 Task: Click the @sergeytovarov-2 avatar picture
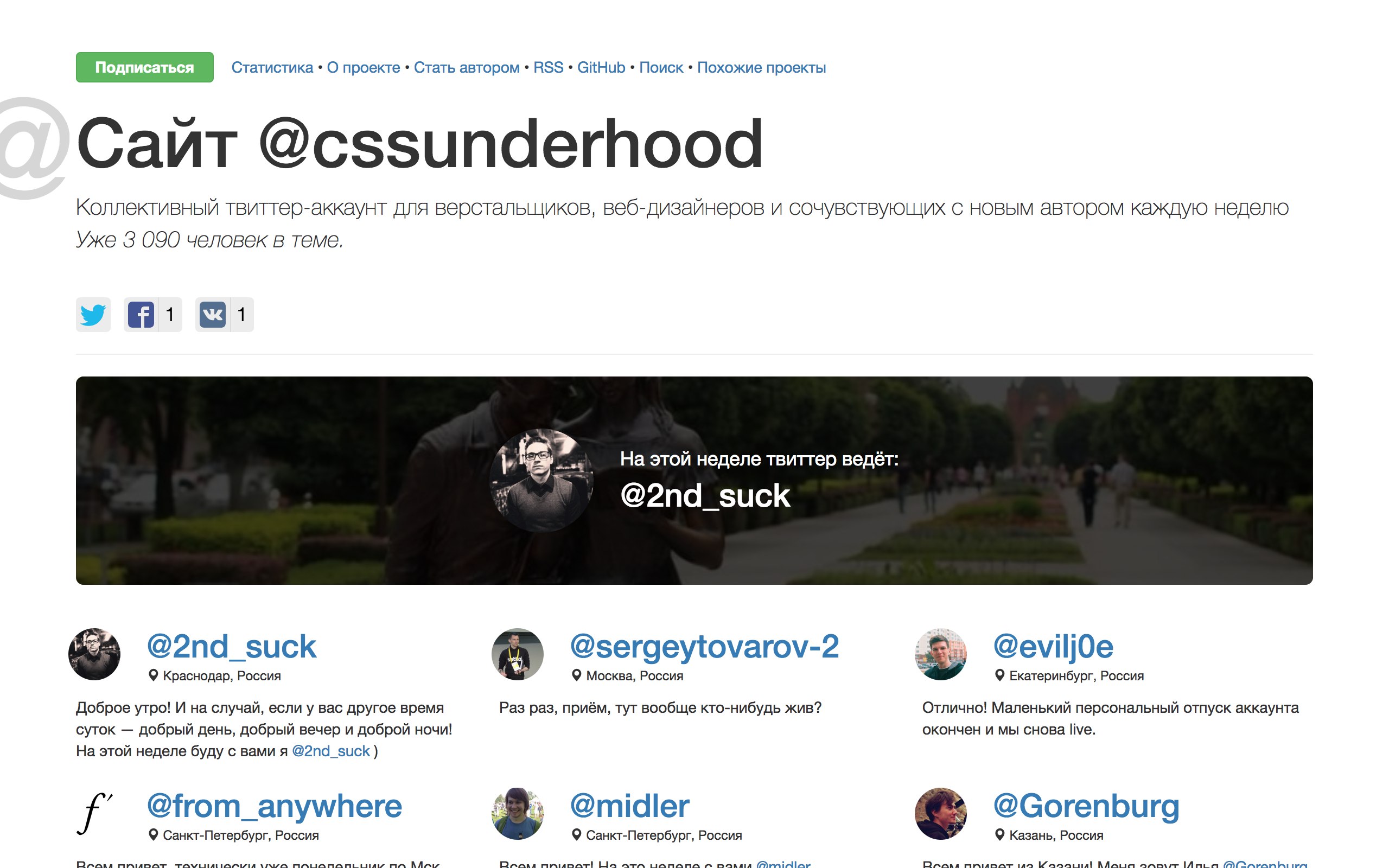pos(517,654)
